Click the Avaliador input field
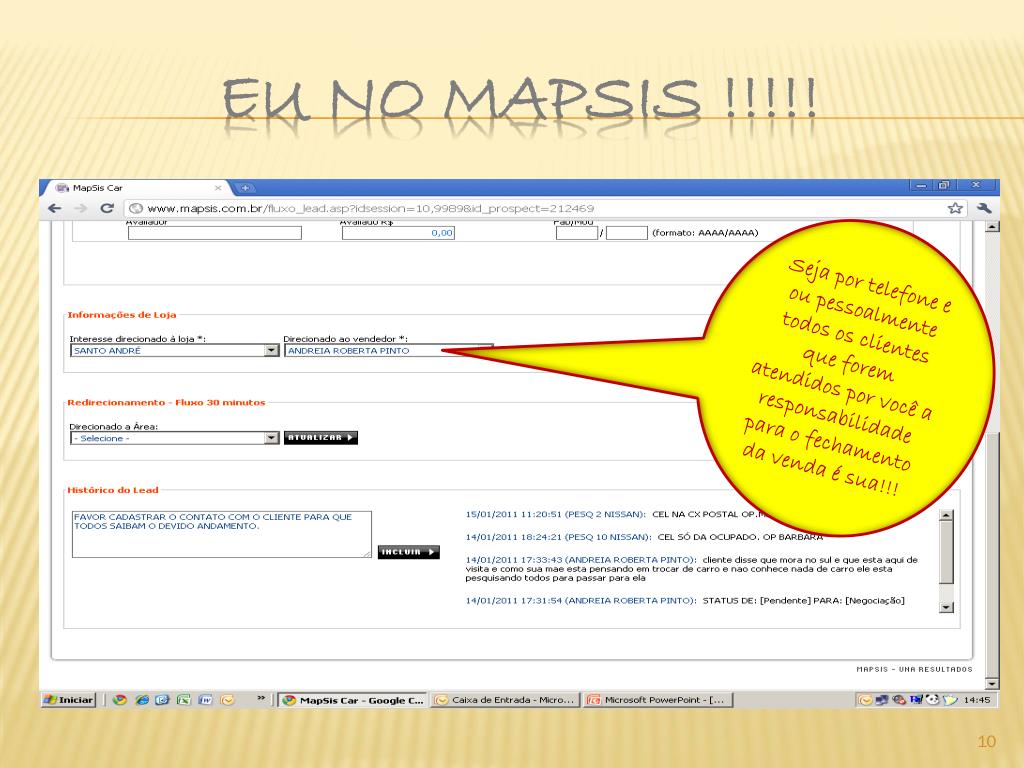This screenshot has height=768, width=1024. [215, 233]
